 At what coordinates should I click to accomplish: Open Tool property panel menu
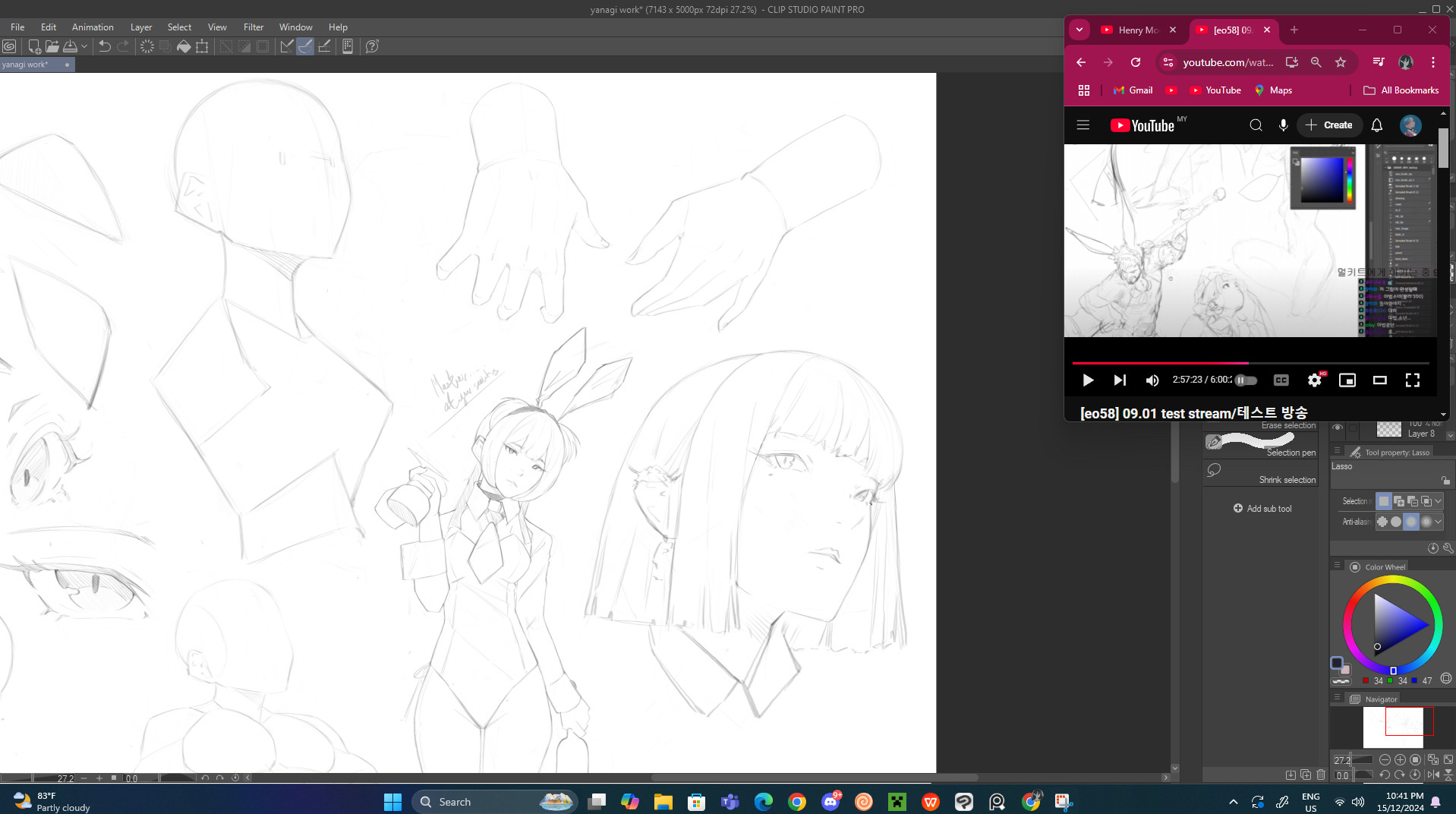[1338, 451]
